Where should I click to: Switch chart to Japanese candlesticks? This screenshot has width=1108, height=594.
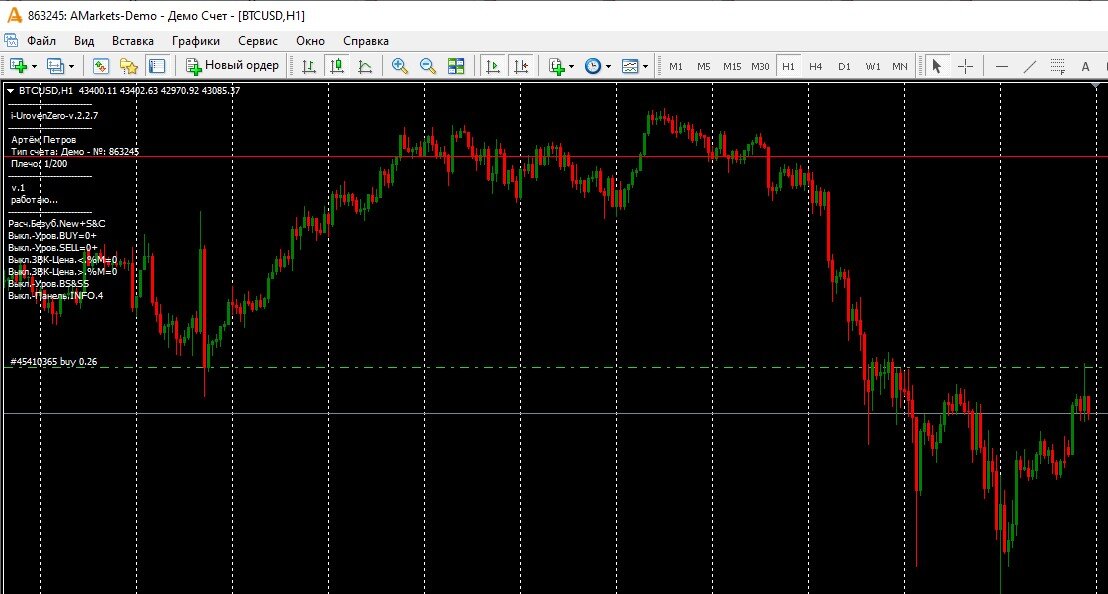click(337, 66)
